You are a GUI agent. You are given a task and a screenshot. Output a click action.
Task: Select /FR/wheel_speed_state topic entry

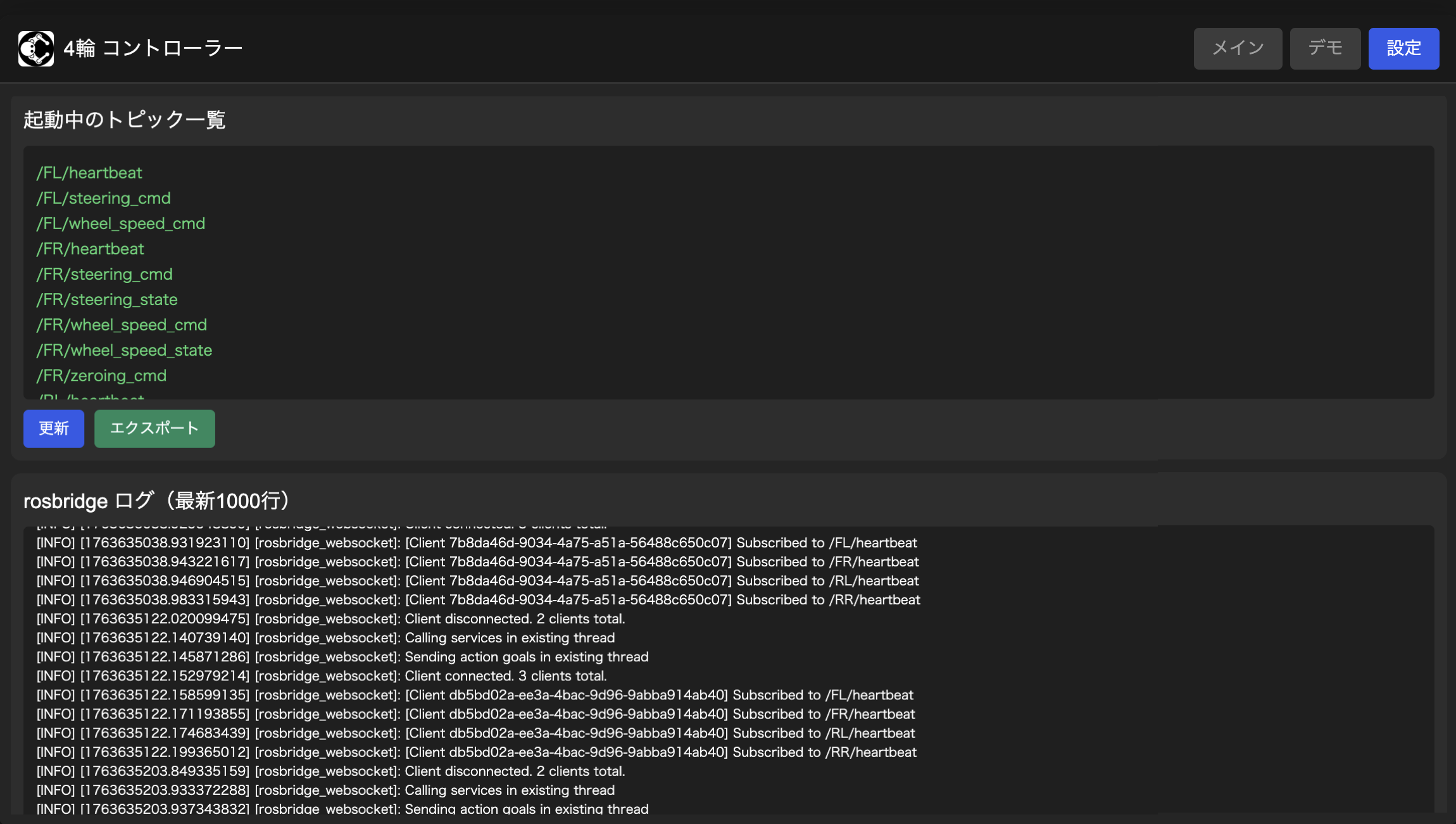coord(124,350)
